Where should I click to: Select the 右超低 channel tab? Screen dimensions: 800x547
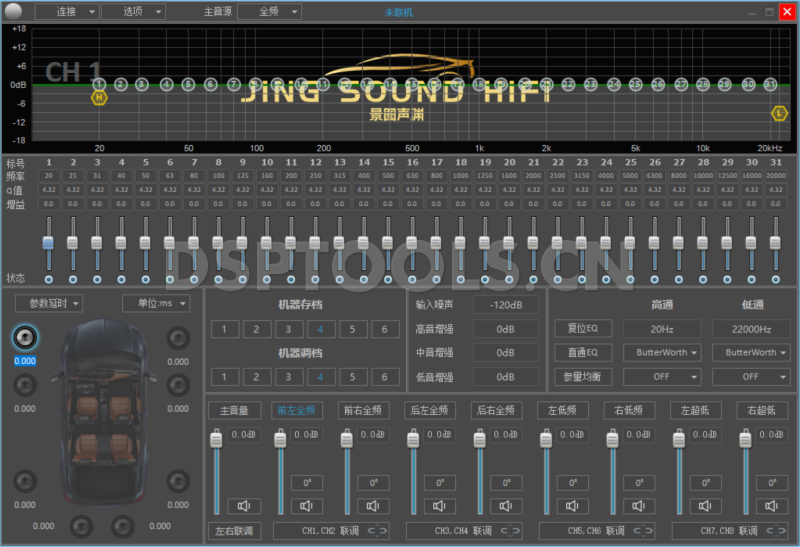click(x=762, y=410)
